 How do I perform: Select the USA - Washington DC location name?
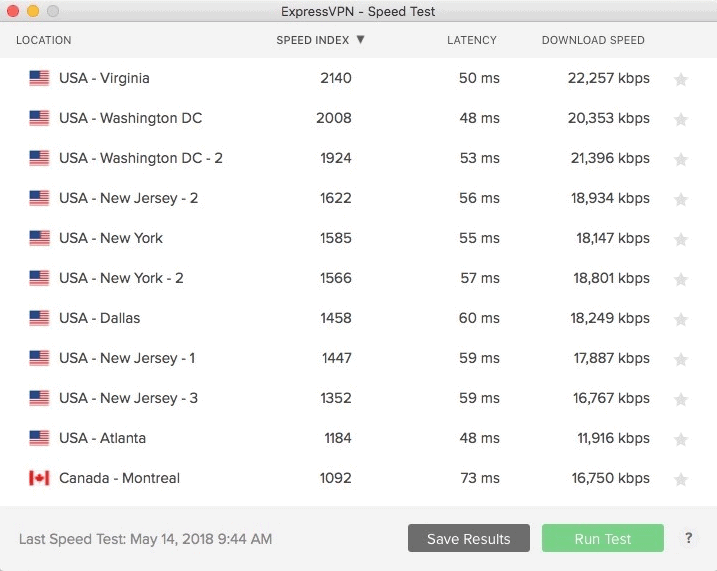tap(130, 118)
